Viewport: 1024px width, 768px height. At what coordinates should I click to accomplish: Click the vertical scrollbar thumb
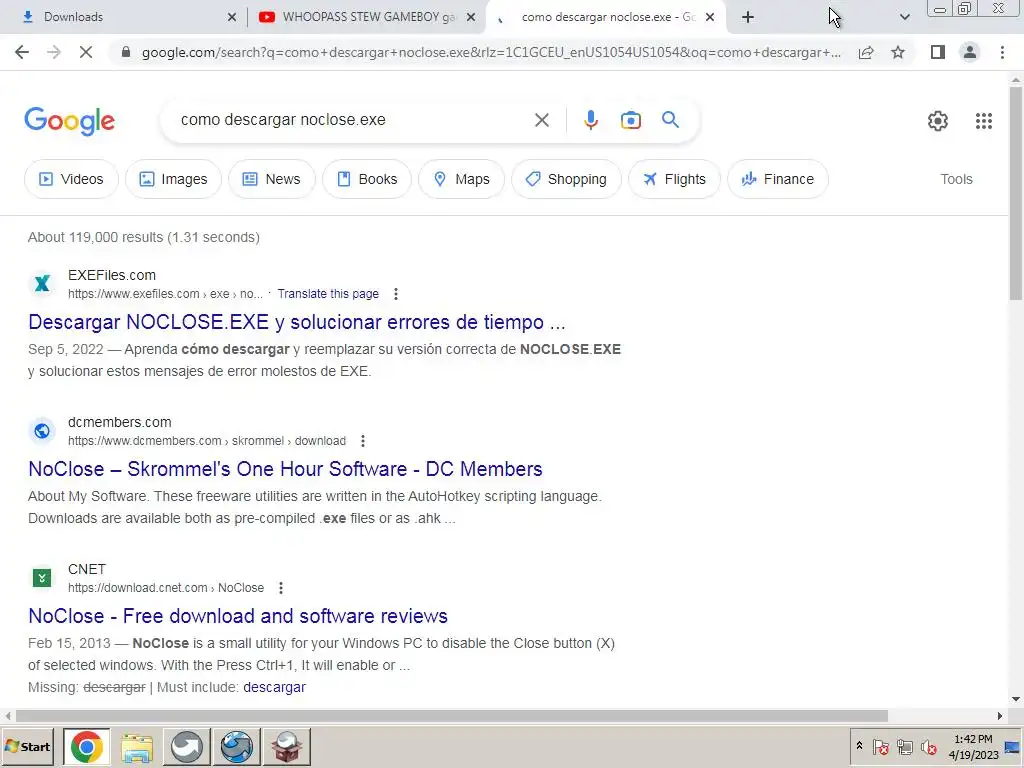click(x=1016, y=193)
